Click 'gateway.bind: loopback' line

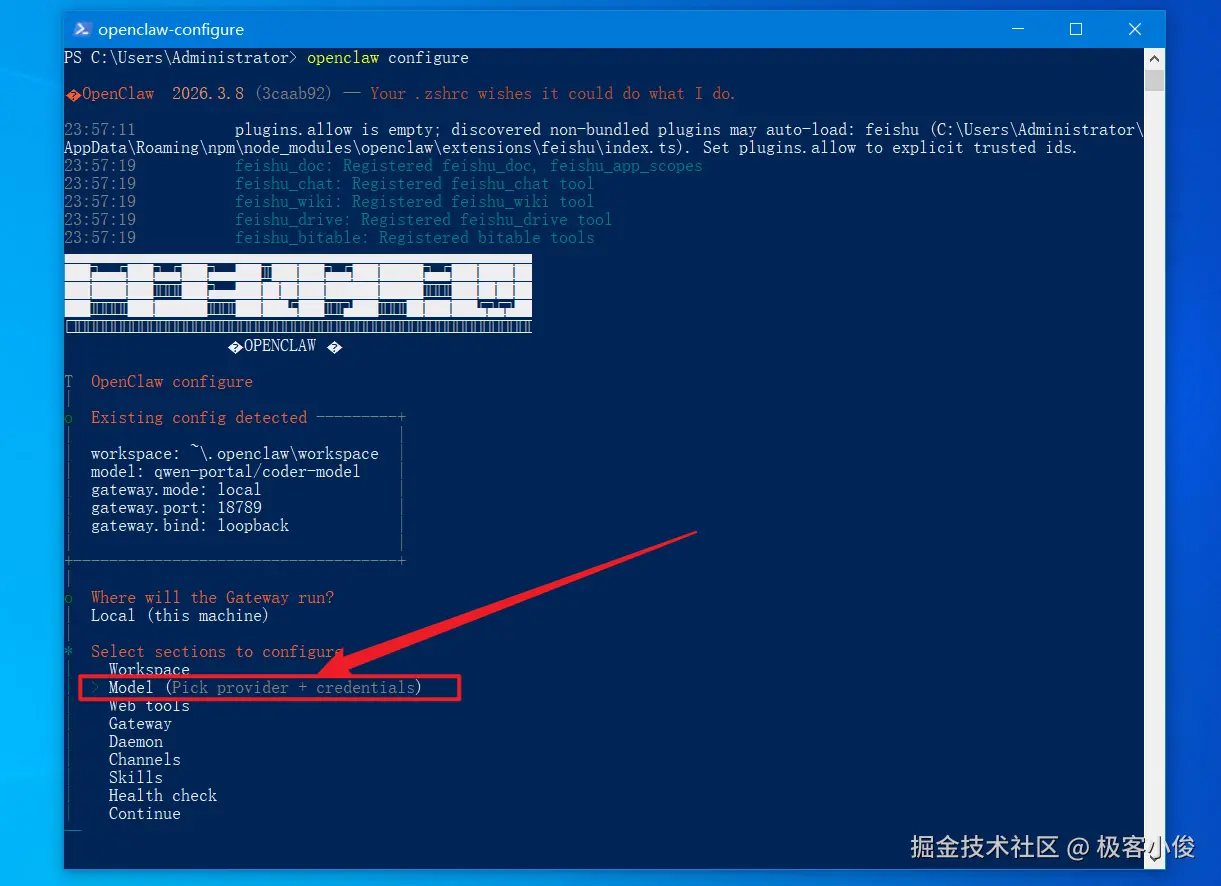pos(190,525)
